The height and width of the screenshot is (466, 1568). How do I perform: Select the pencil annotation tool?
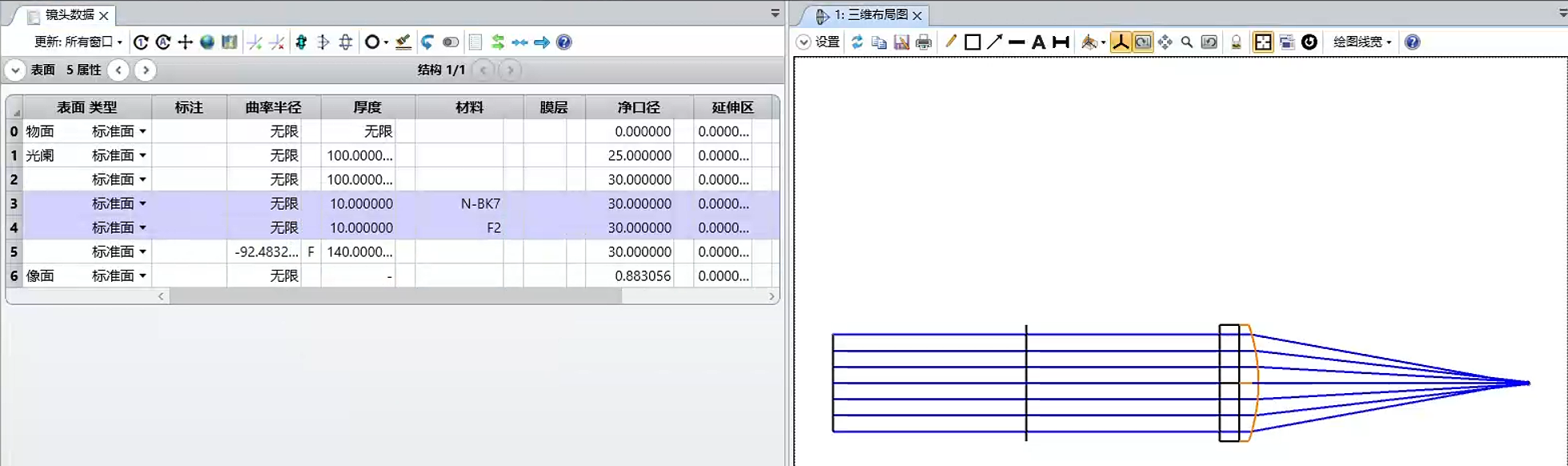click(x=950, y=42)
